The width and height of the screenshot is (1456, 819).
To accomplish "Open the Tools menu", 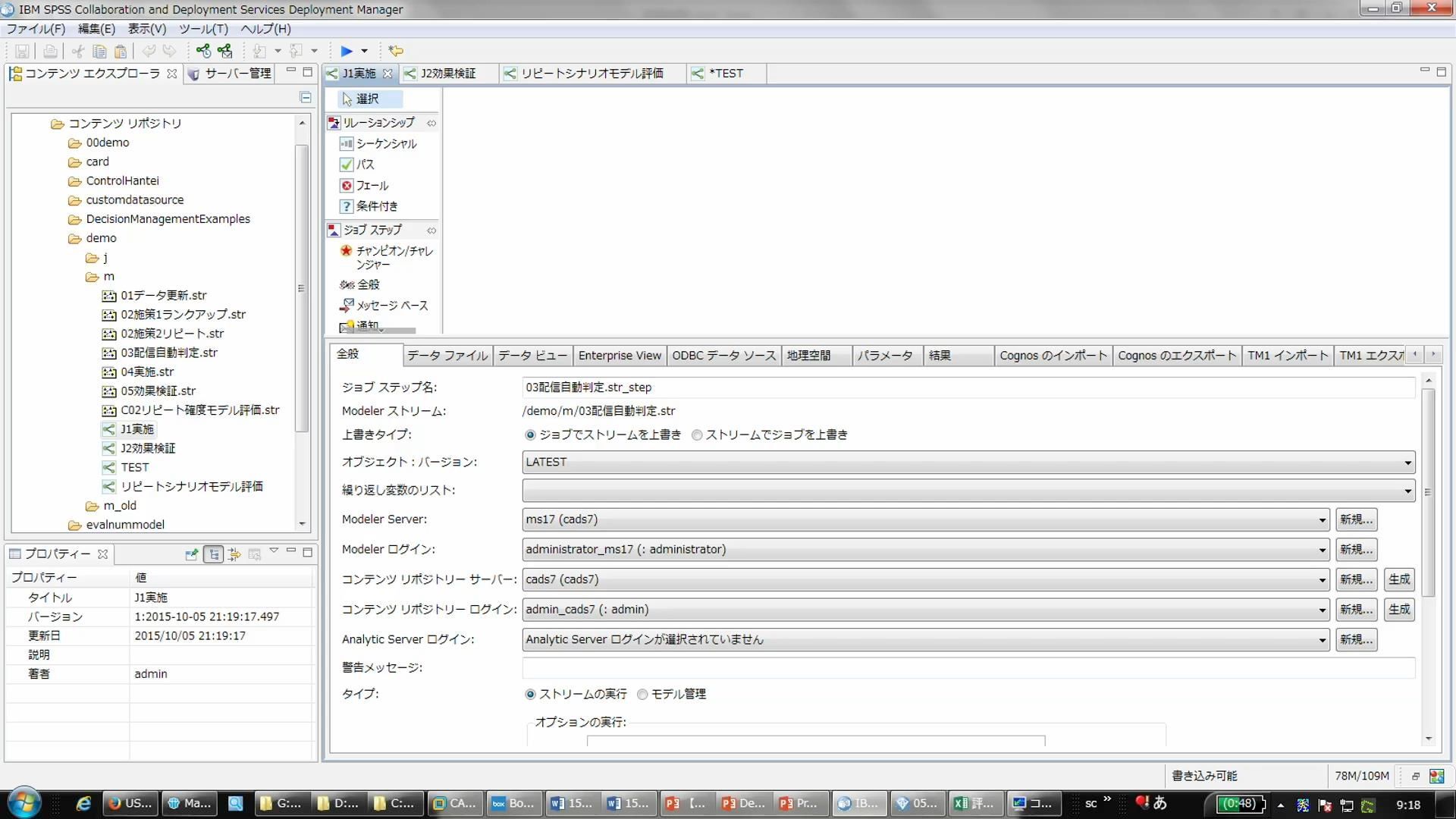I will (x=202, y=29).
